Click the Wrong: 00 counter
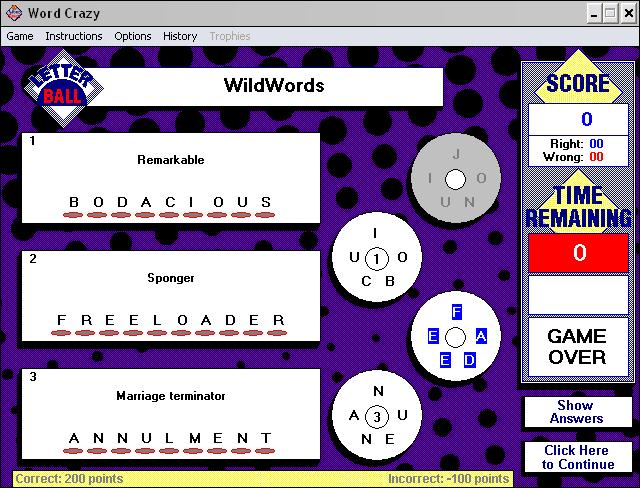This screenshot has width=640, height=488. pyautogui.click(x=573, y=157)
